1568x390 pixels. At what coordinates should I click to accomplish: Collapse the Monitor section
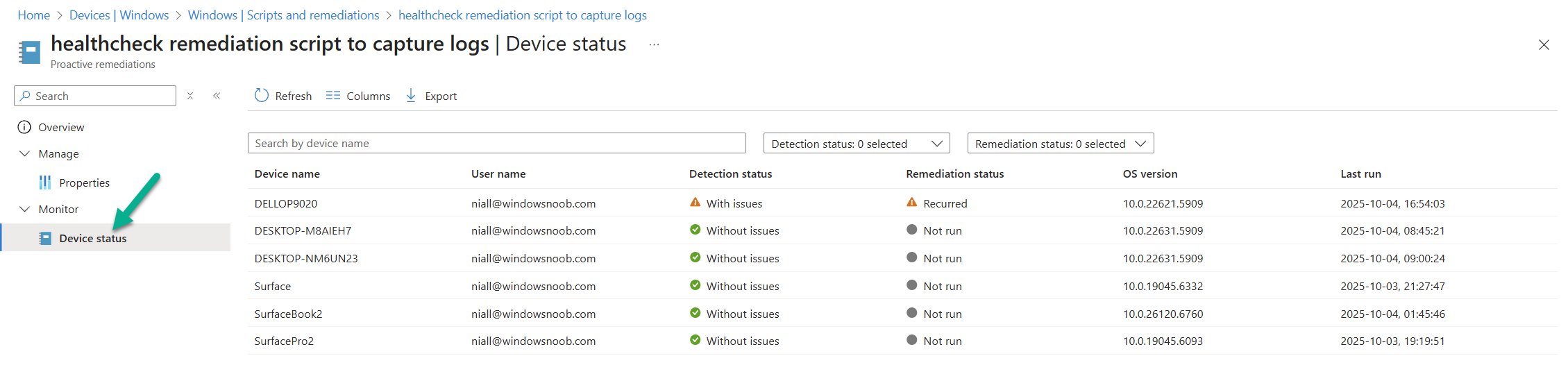pyautogui.click(x=25, y=209)
